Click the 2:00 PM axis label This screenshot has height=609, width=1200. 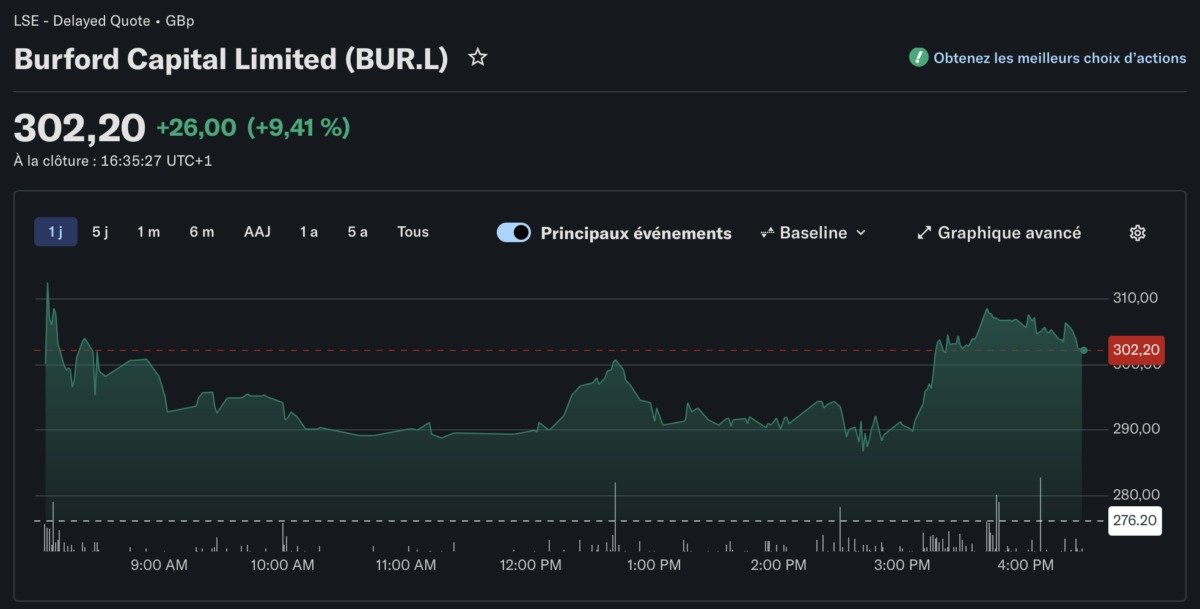(778, 565)
